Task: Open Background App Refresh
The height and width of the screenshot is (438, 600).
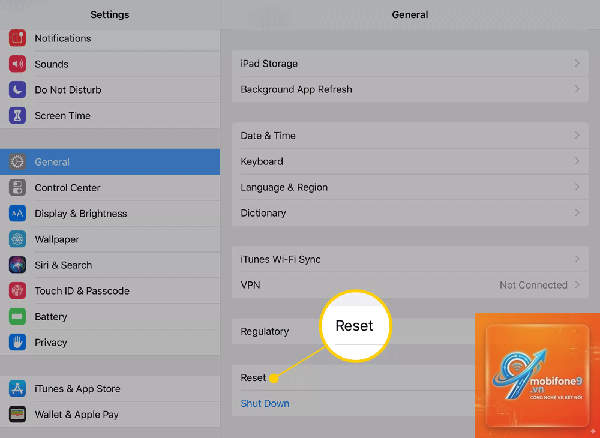Action: point(410,89)
